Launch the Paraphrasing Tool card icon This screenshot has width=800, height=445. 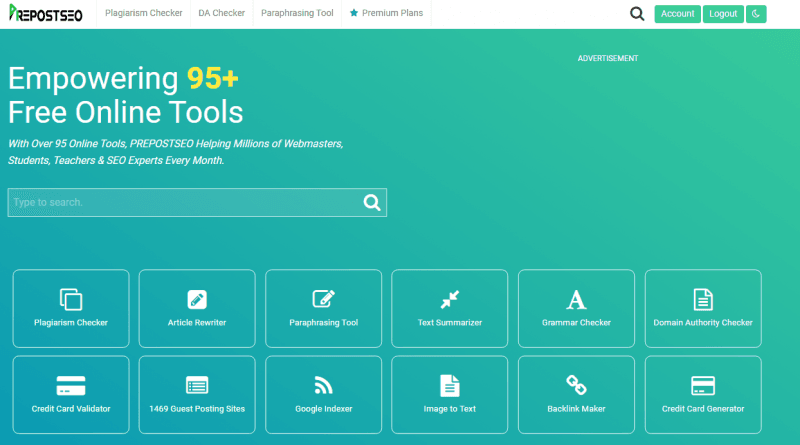point(323,299)
